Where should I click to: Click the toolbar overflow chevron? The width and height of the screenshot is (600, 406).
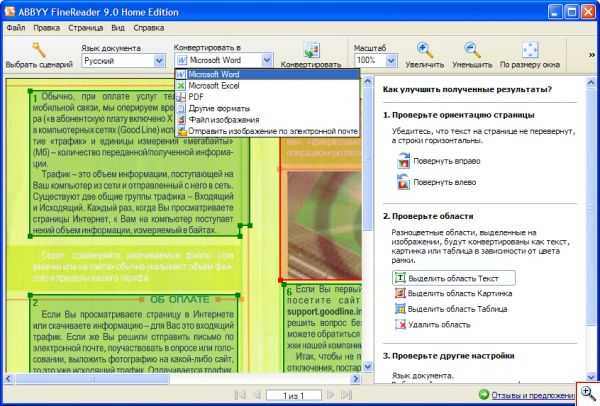(x=592, y=55)
